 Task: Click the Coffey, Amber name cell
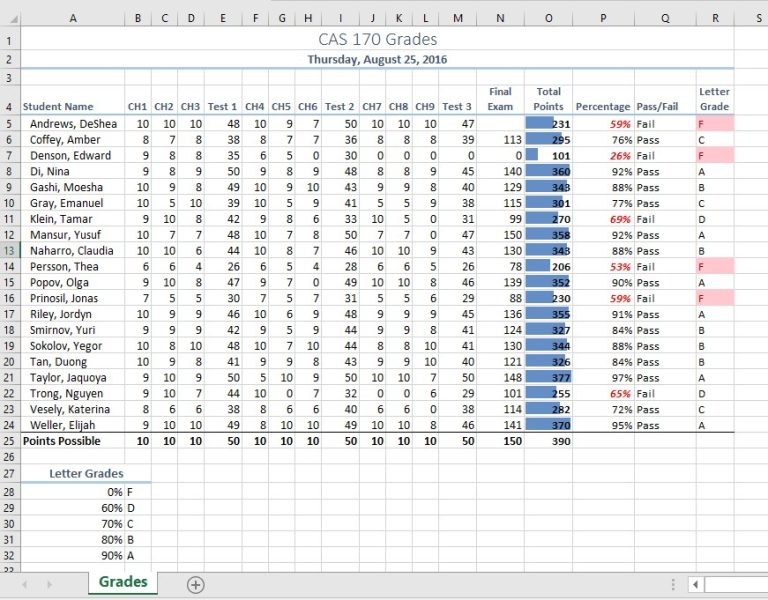click(72, 140)
